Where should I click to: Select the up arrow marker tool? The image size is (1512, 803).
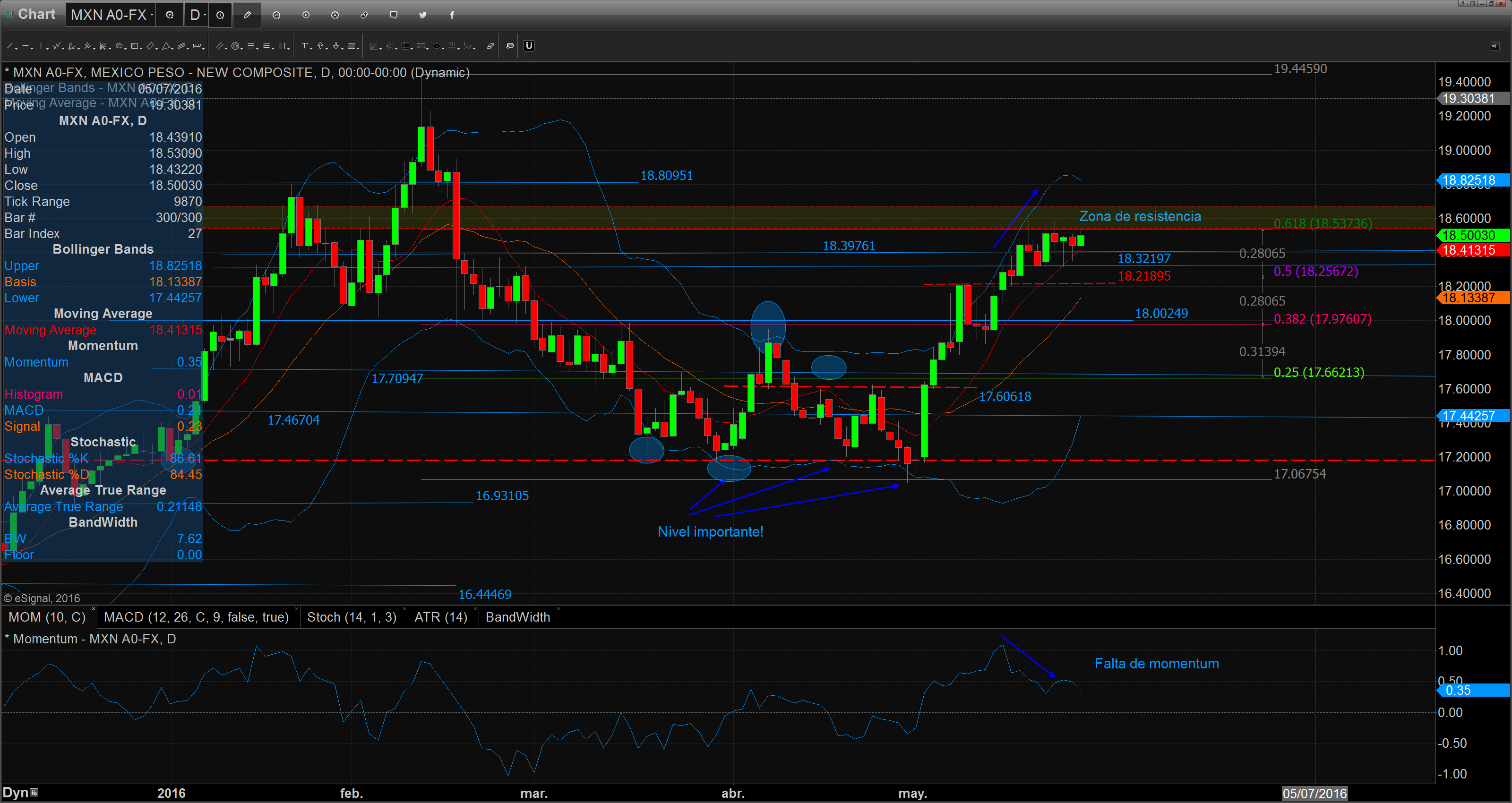(x=320, y=46)
